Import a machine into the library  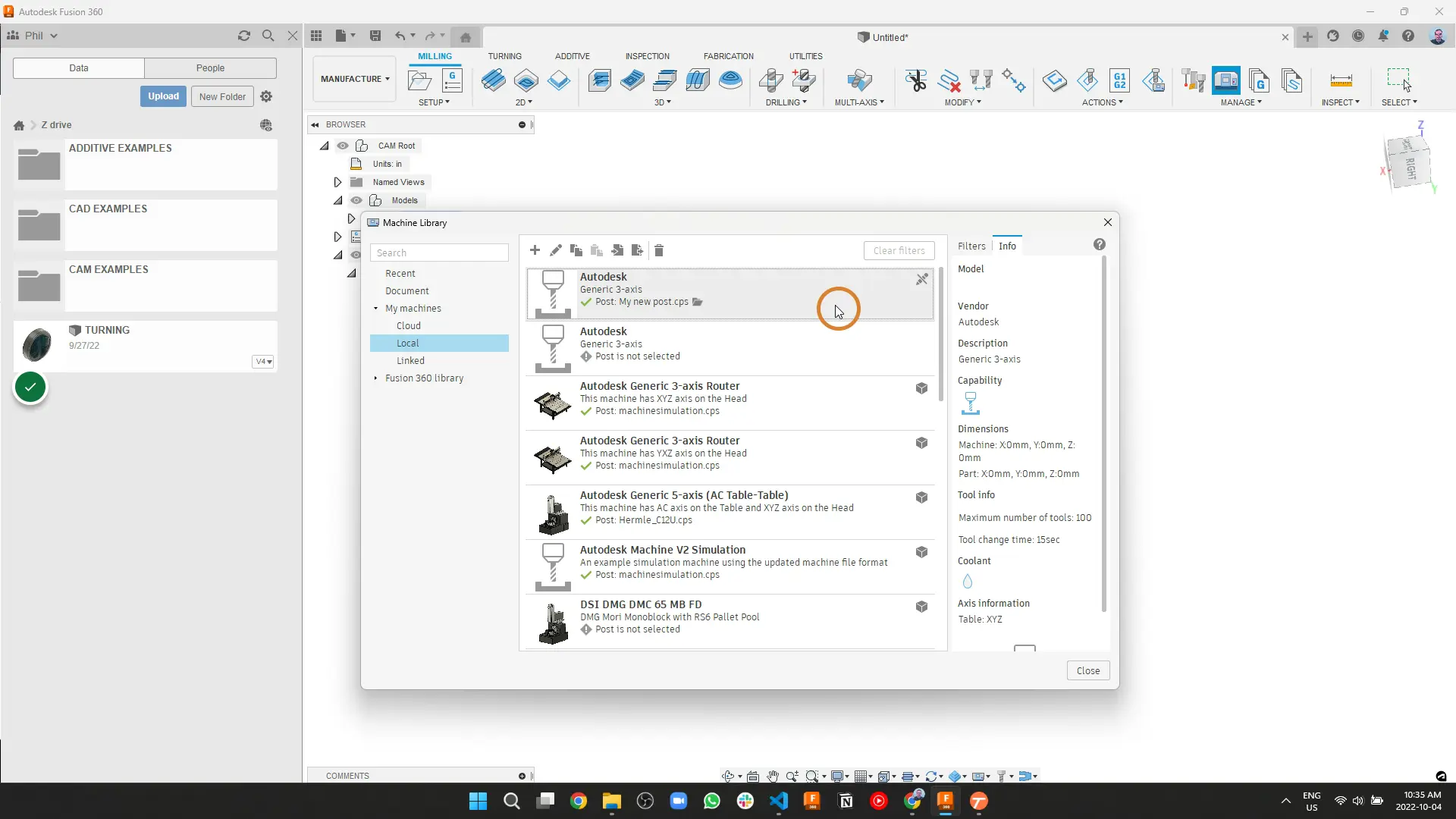[617, 250]
